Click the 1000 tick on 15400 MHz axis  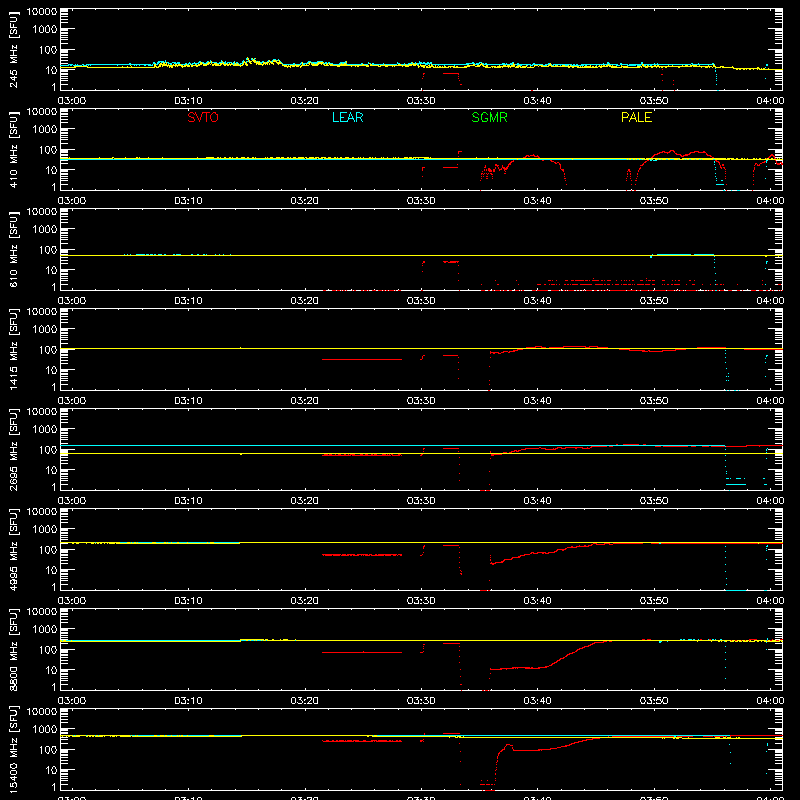point(45,730)
